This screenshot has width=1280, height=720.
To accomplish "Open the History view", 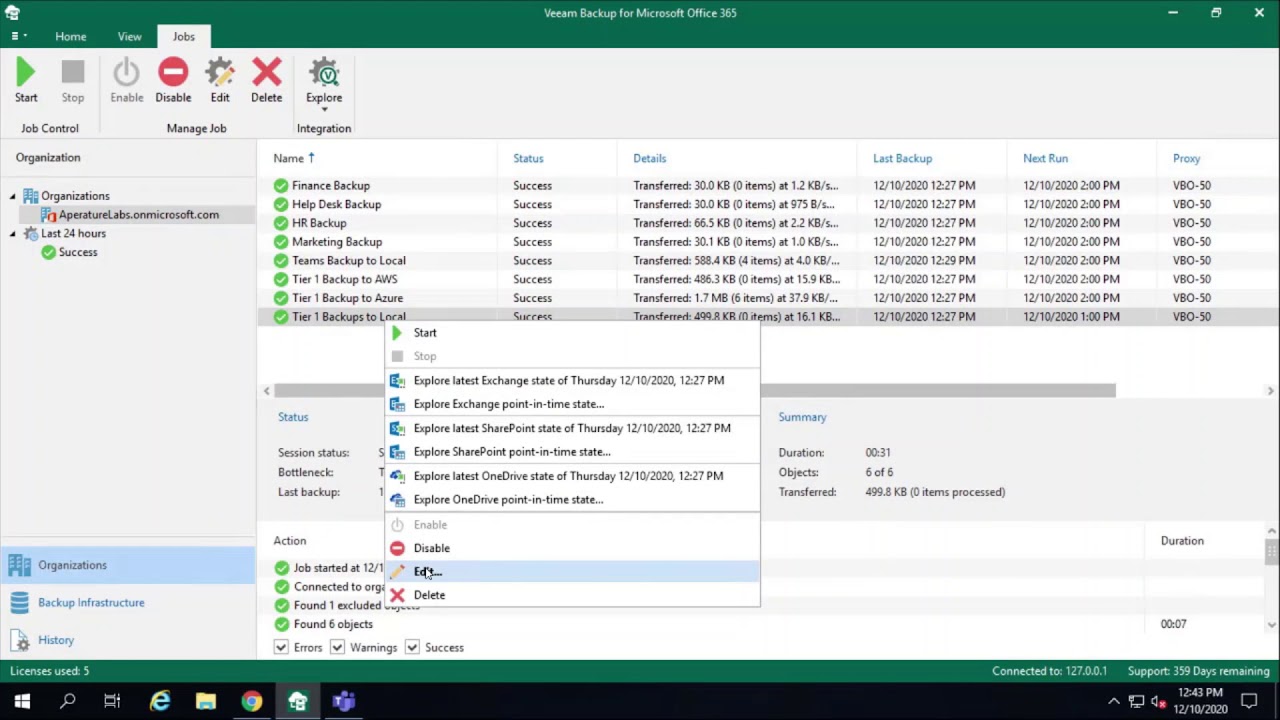I will [x=128, y=640].
